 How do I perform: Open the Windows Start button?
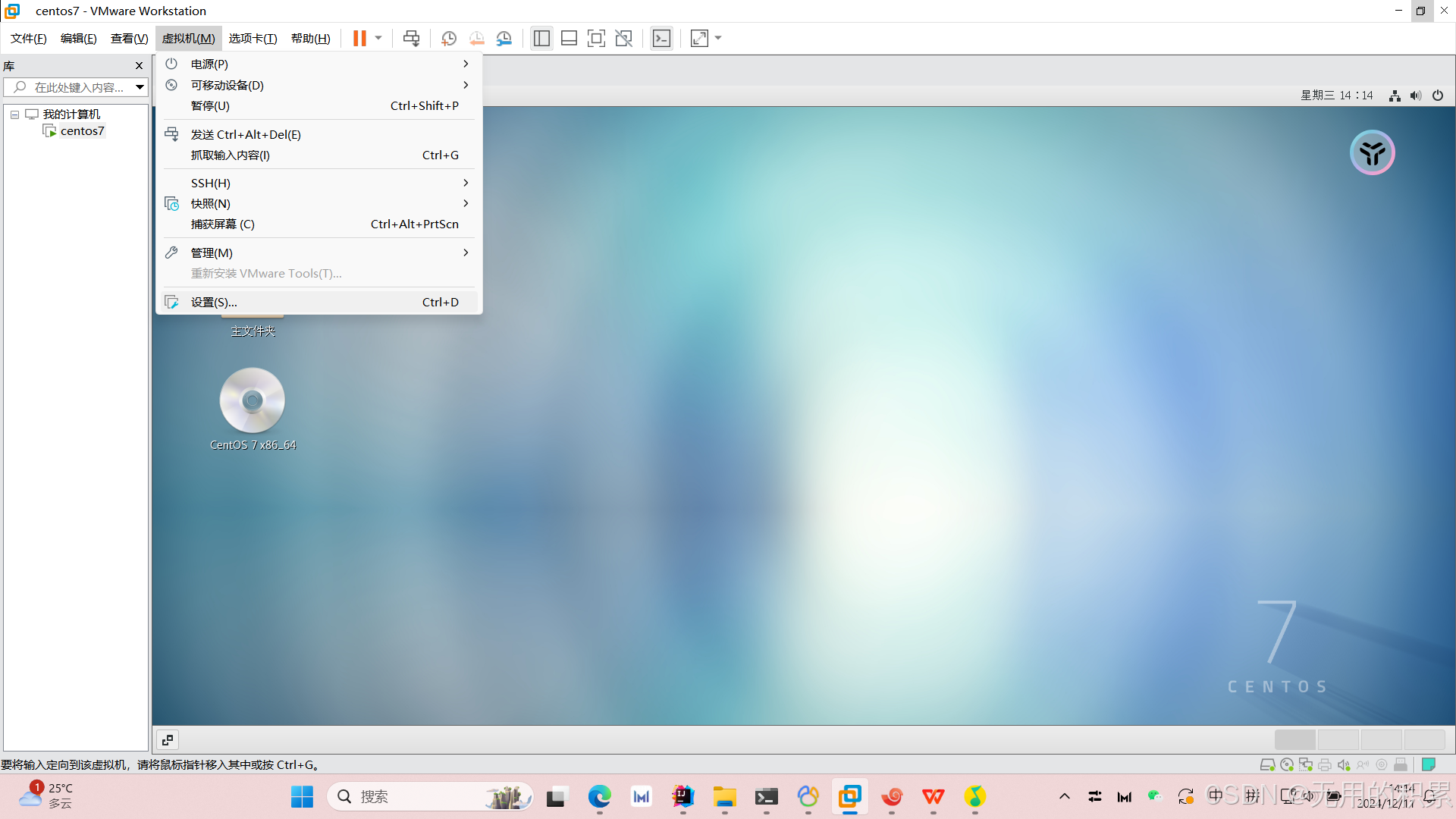(x=302, y=796)
